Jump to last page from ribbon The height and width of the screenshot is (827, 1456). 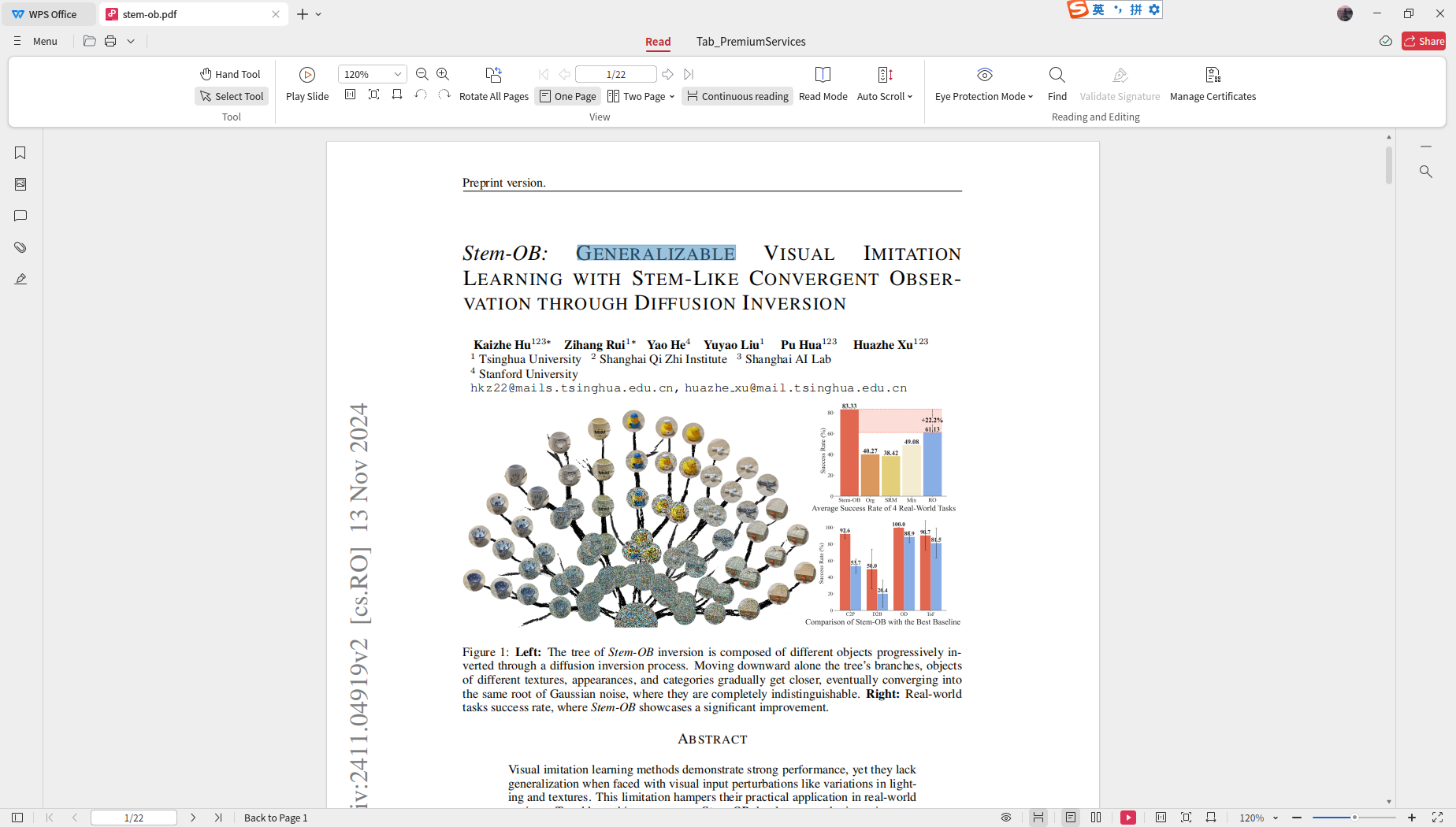pos(689,74)
